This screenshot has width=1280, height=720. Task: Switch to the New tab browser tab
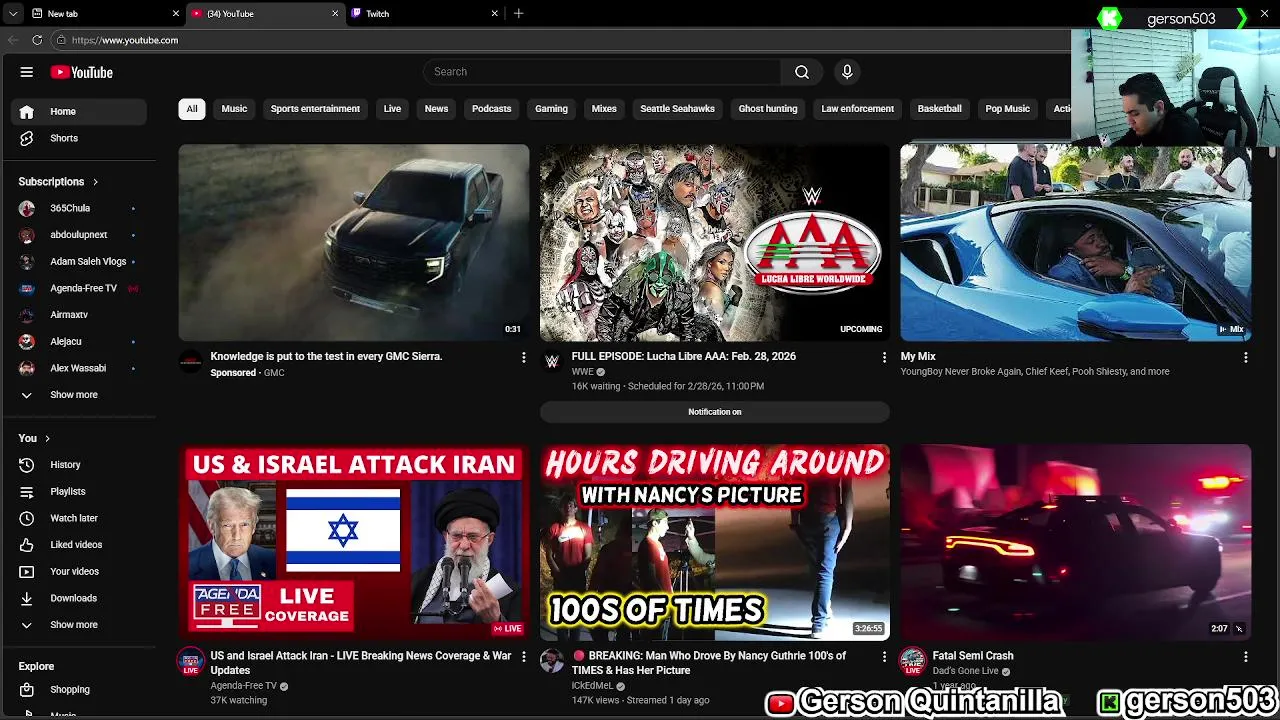point(105,14)
